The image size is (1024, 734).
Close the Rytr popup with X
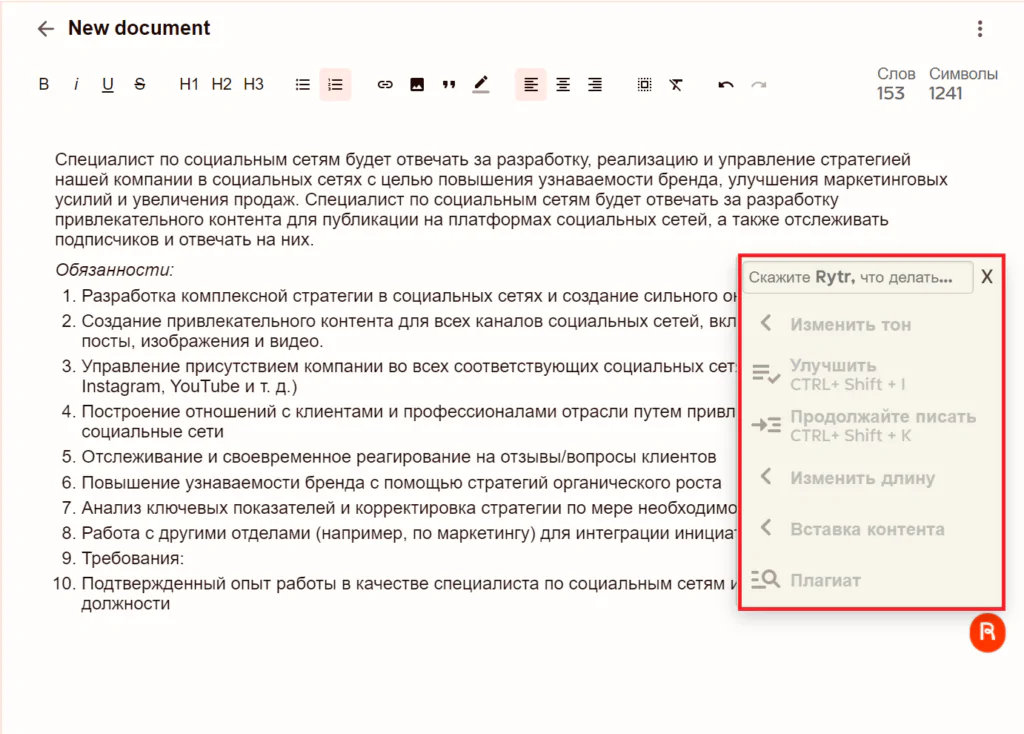[x=987, y=277]
